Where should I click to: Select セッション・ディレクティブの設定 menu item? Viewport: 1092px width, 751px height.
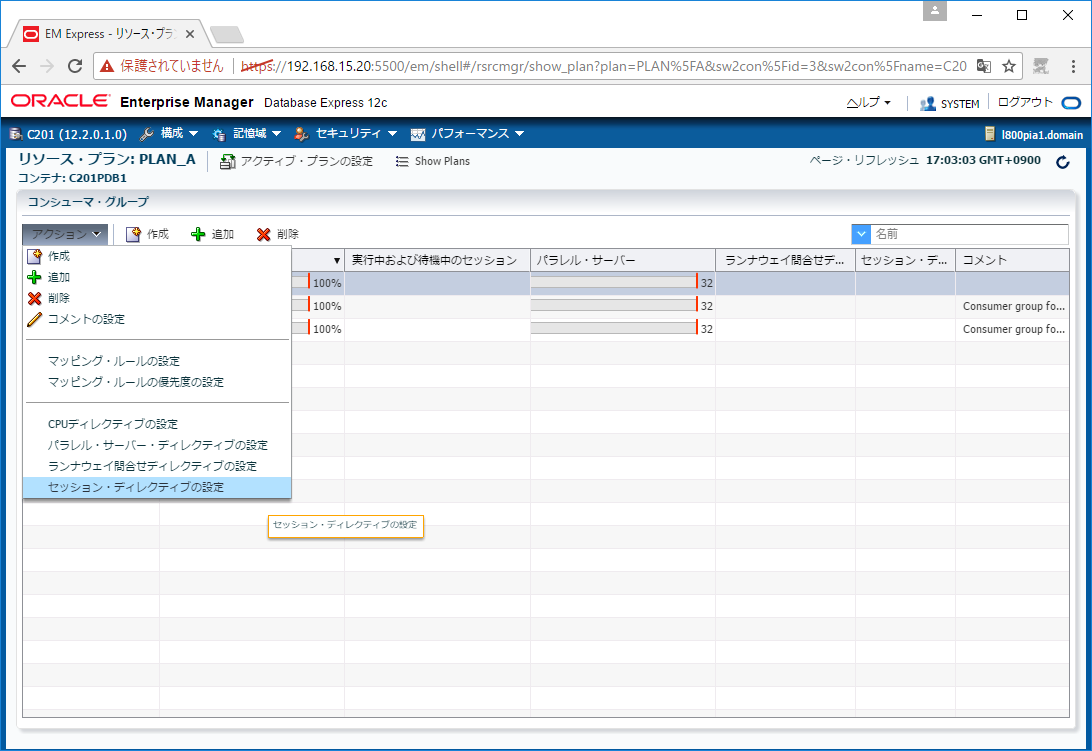tap(157, 487)
